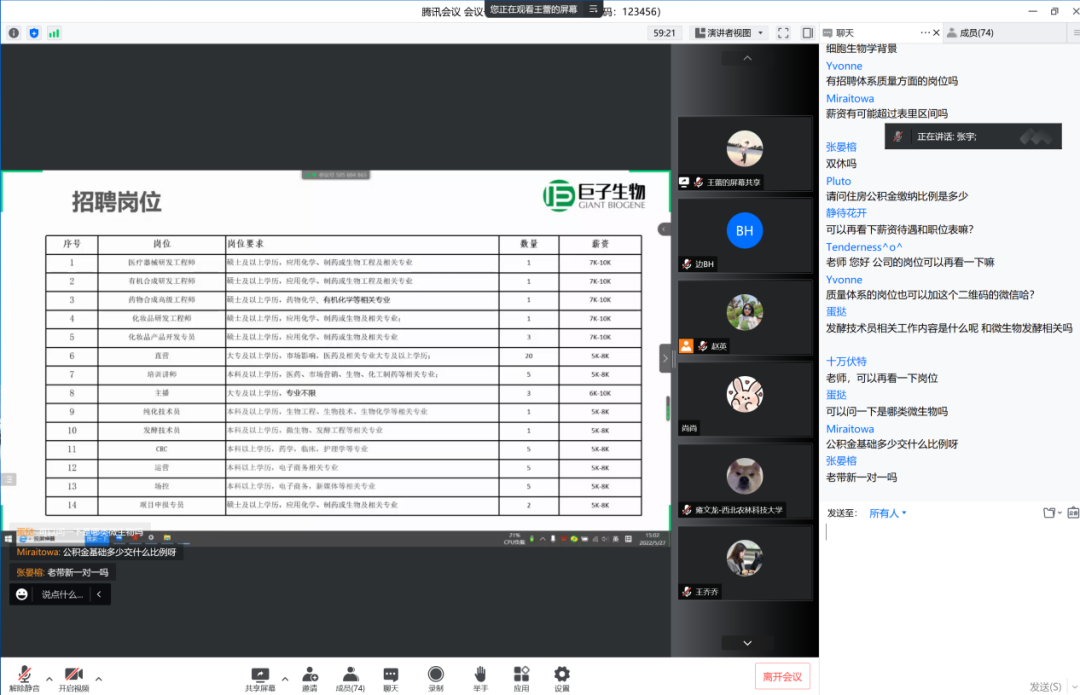Click the 发送(S) send button
The height and width of the screenshot is (695, 1080).
coord(1045,686)
